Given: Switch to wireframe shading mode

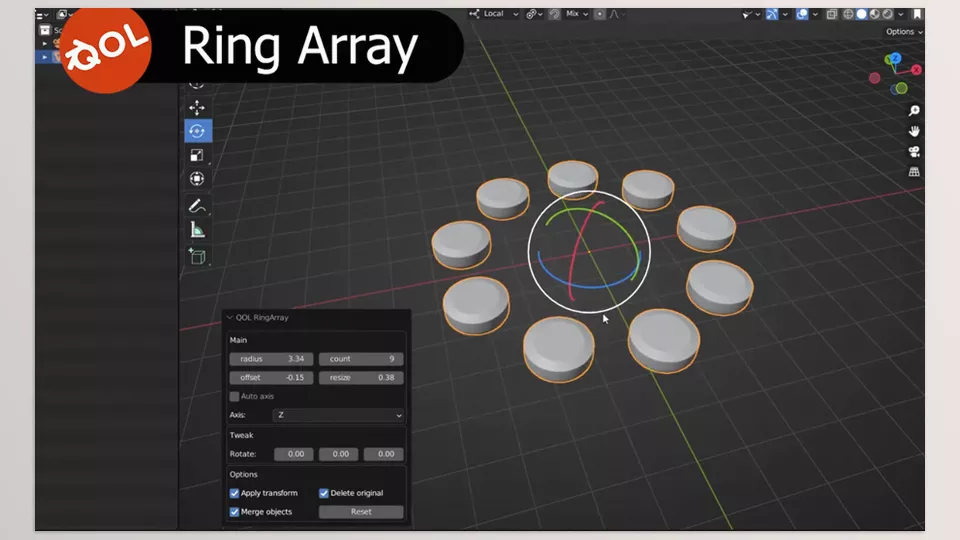Looking at the screenshot, I should pos(848,14).
